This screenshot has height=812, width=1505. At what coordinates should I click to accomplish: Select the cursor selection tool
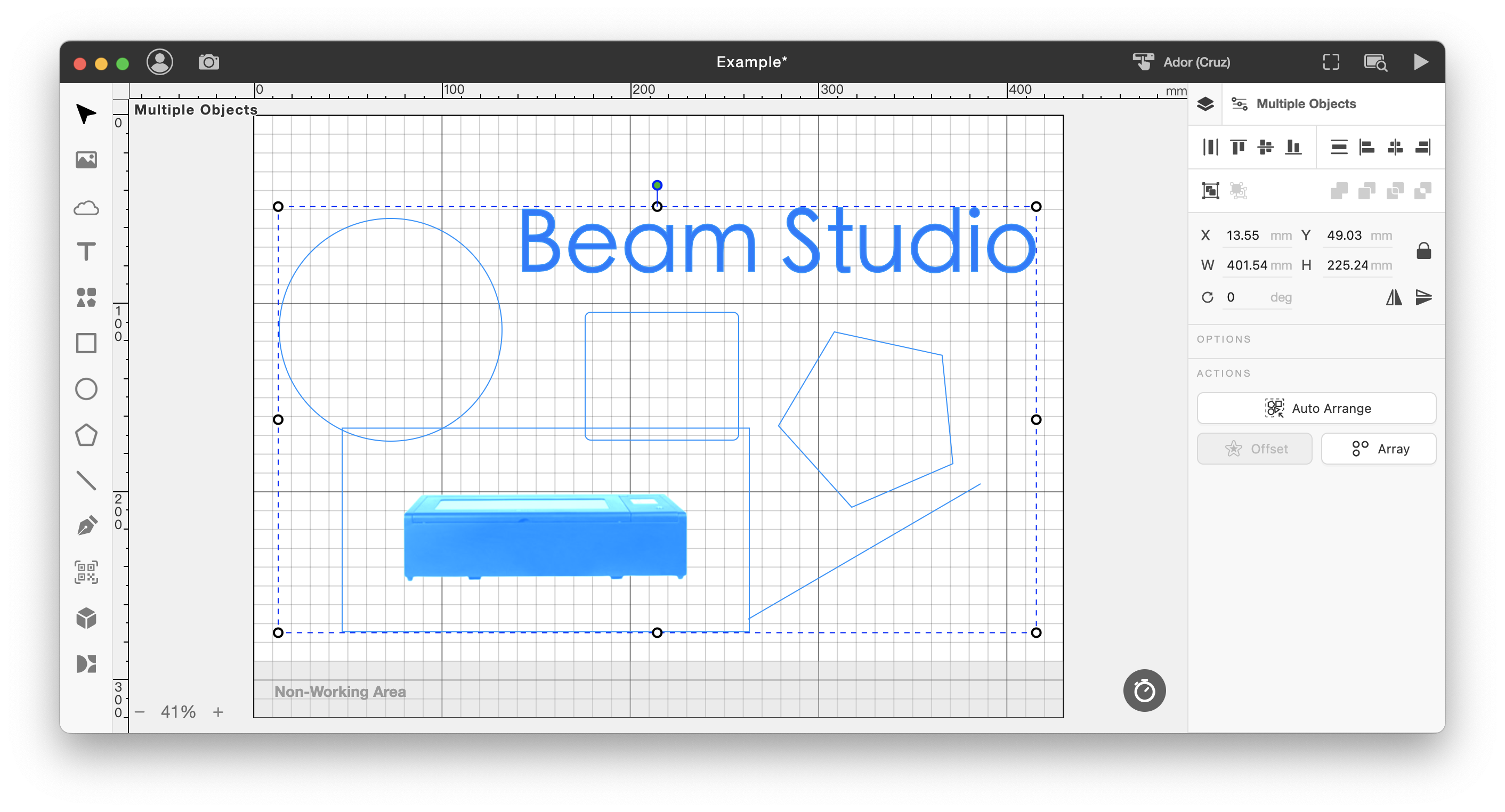(x=86, y=114)
